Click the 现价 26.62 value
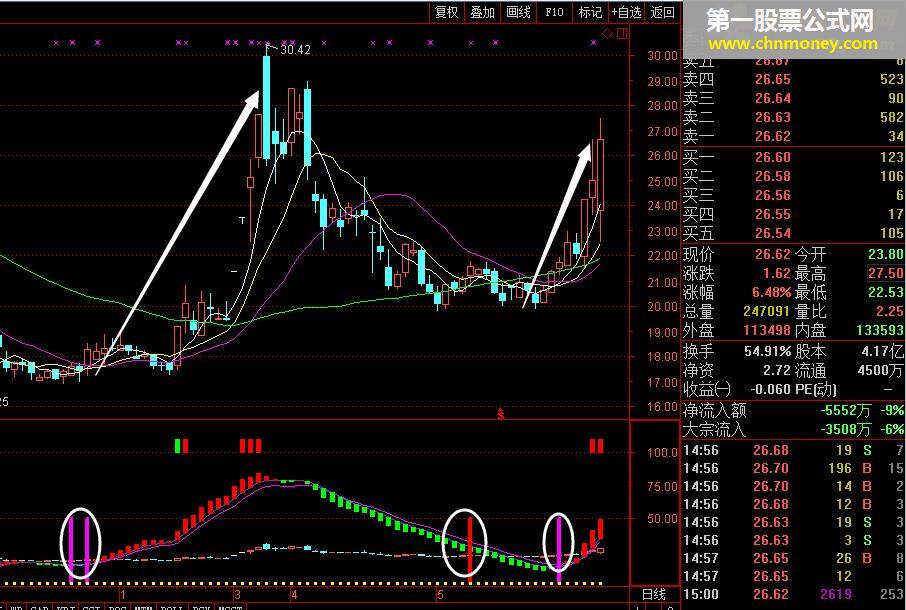 (x=773, y=254)
